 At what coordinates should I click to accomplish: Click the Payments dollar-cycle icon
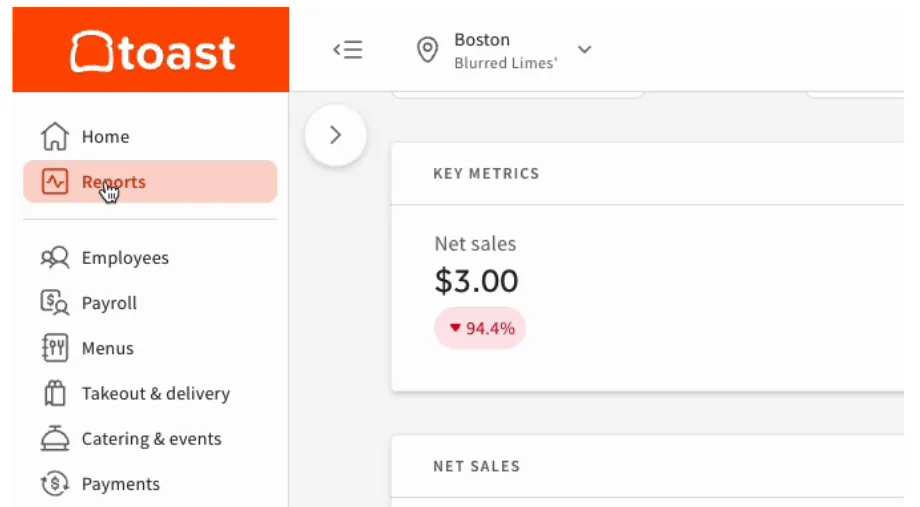(55, 484)
